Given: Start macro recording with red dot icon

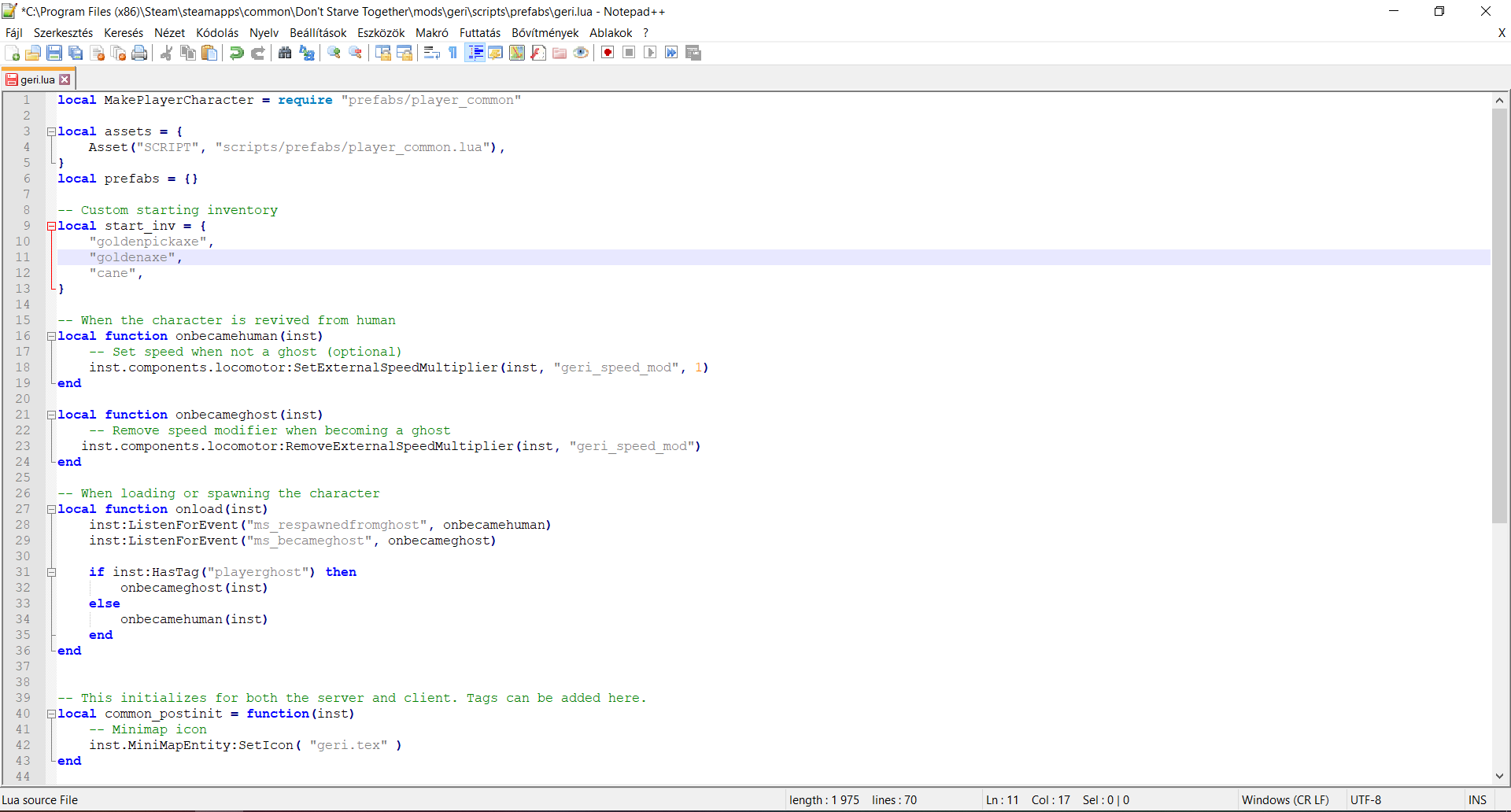Looking at the screenshot, I should (x=608, y=53).
